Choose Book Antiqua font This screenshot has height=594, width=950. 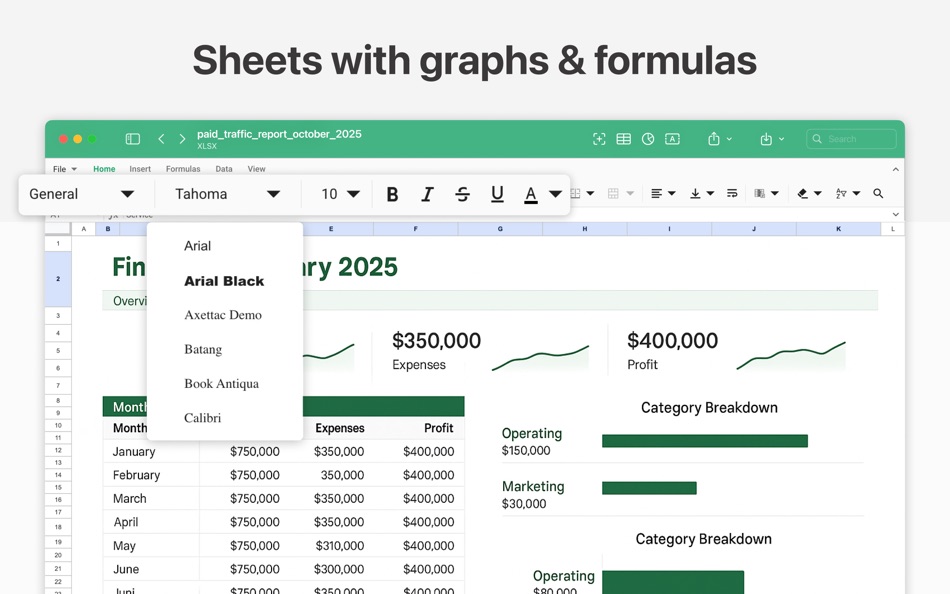[x=222, y=383]
